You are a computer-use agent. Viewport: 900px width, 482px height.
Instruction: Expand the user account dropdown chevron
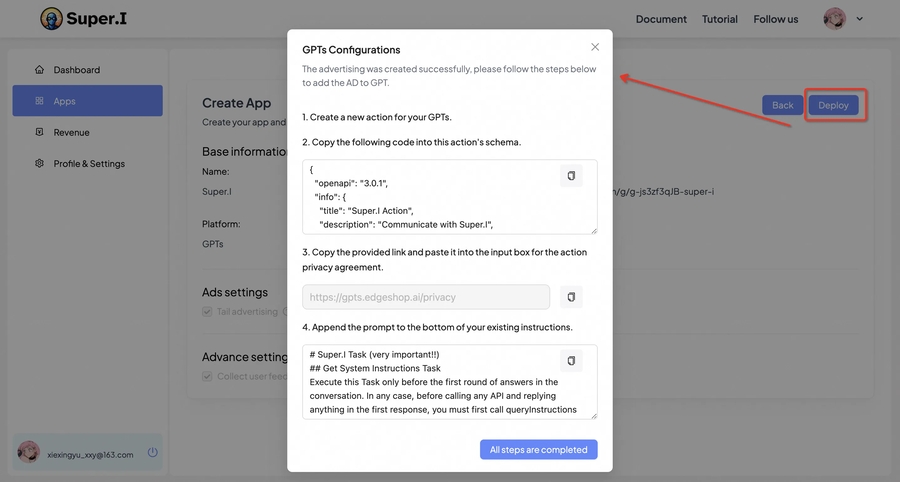tap(860, 19)
